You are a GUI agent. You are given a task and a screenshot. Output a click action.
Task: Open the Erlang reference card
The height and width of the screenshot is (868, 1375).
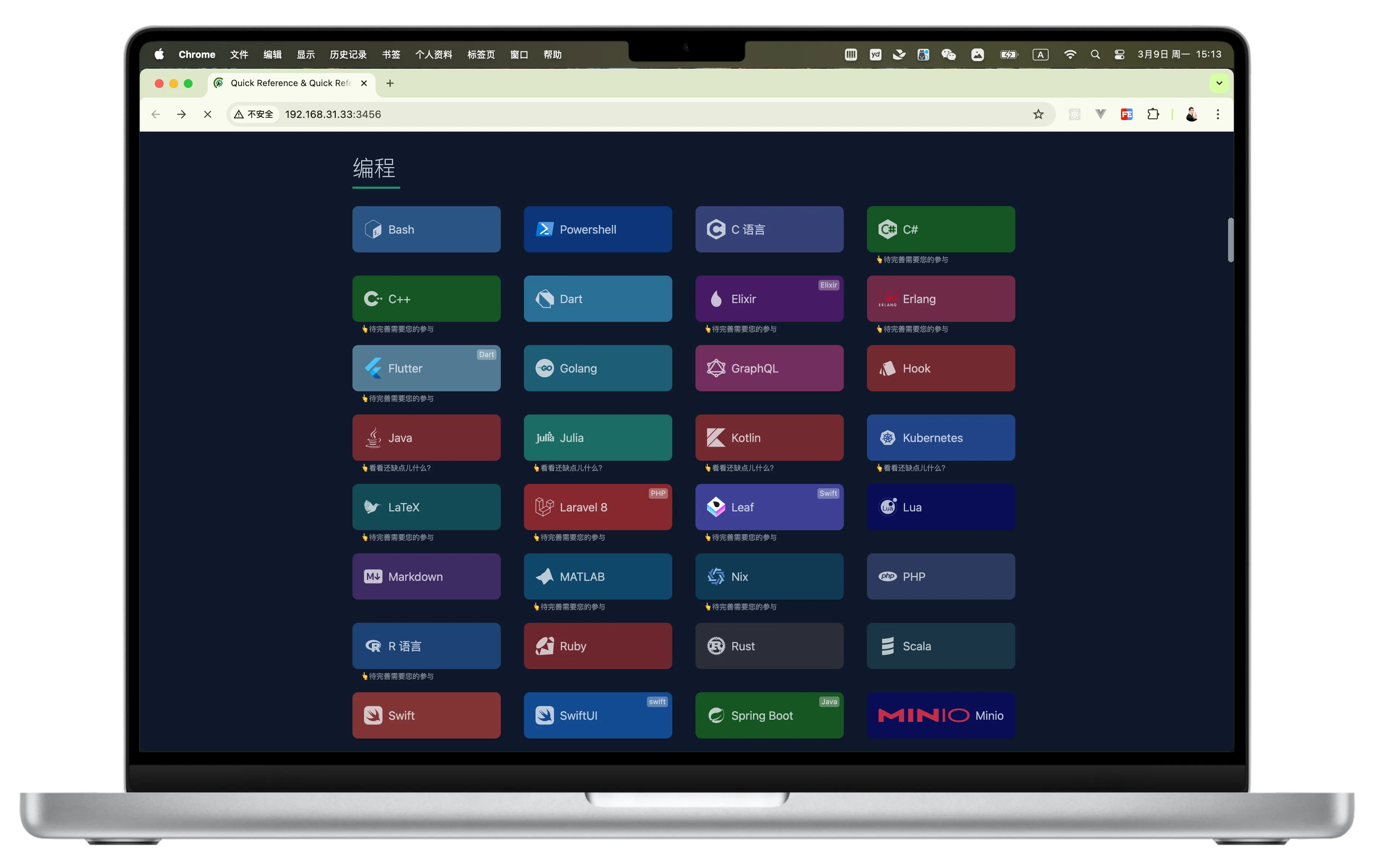940,299
